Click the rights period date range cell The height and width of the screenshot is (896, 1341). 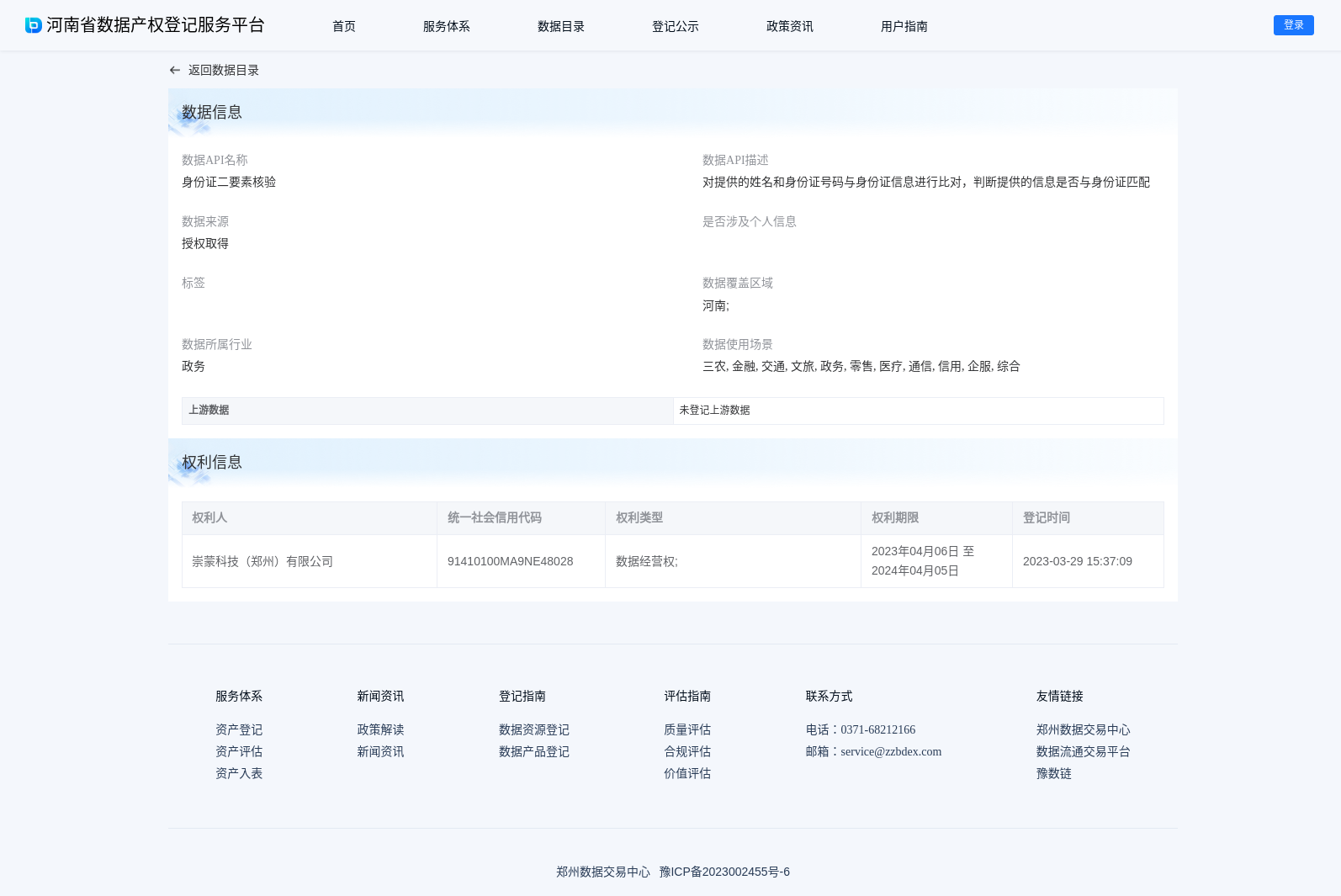click(x=936, y=561)
